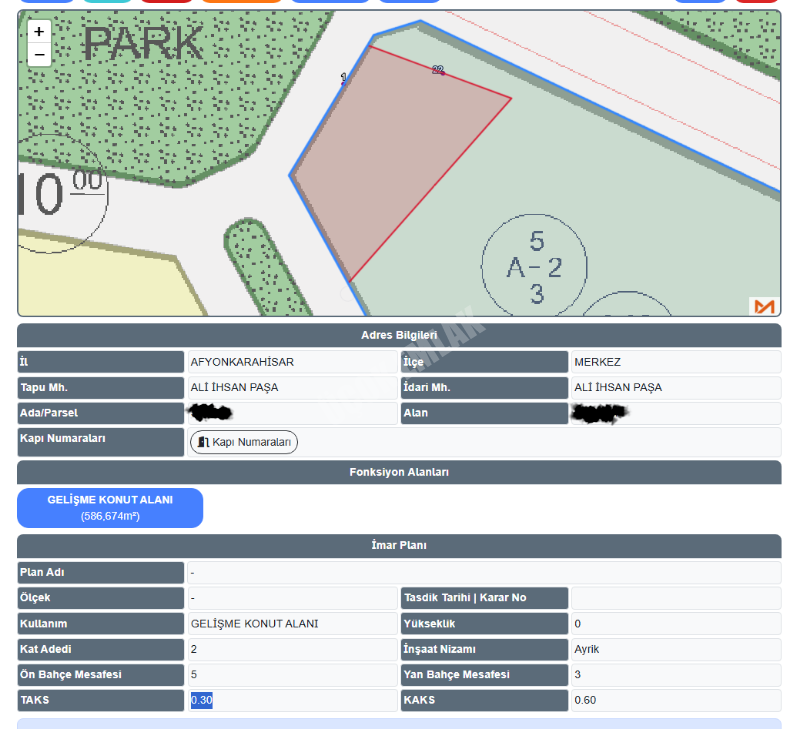This screenshot has width=800, height=729.
Task: Click the Kat Adedi value field
Action: pyautogui.click(x=292, y=649)
